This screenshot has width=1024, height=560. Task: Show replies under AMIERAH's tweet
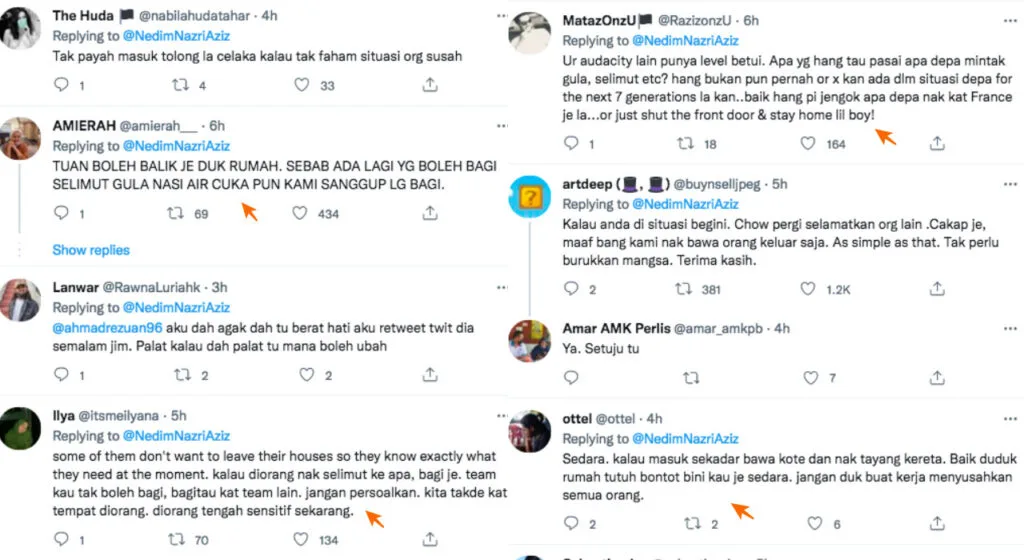tap(91, 250)
